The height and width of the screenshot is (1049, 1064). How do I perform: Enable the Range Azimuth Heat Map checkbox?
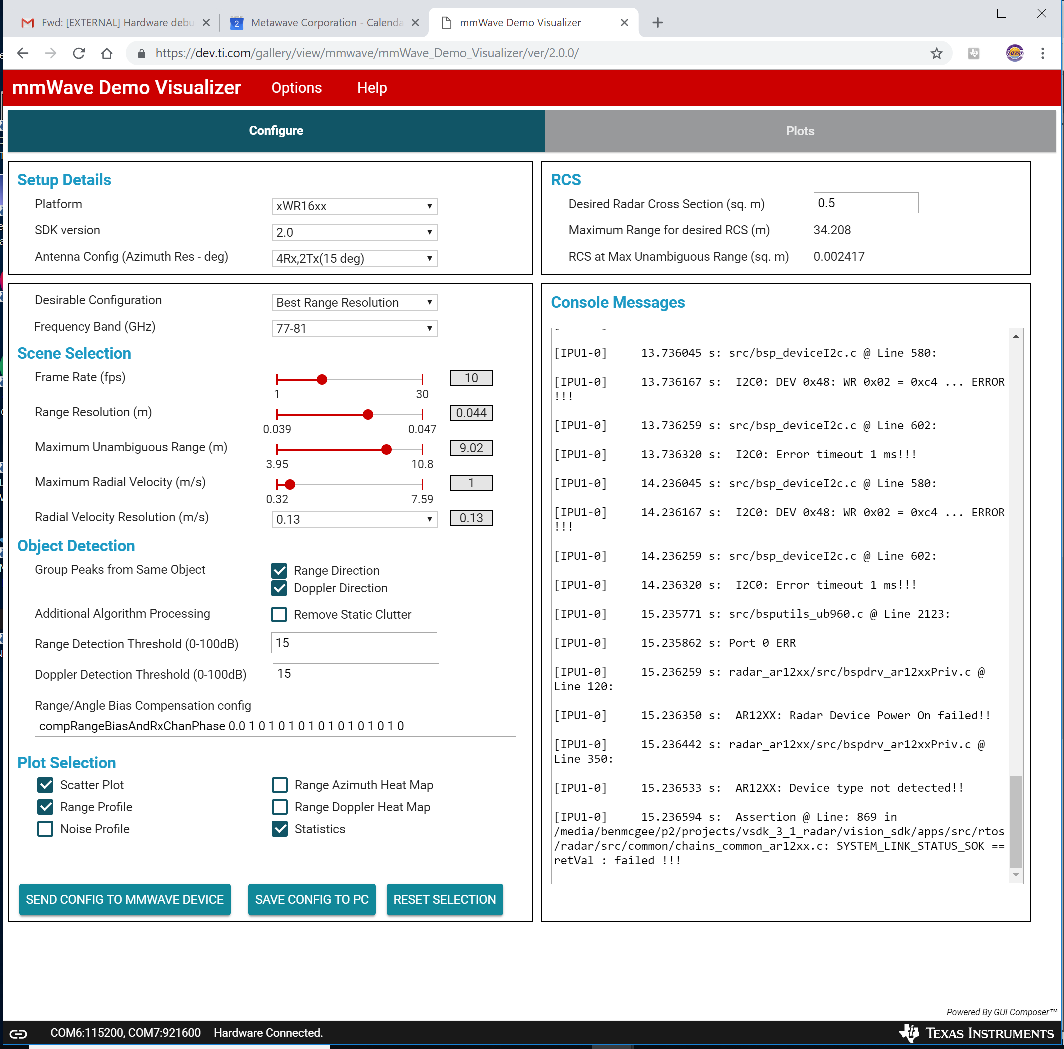pyautogui.click(x=280, y=785)
